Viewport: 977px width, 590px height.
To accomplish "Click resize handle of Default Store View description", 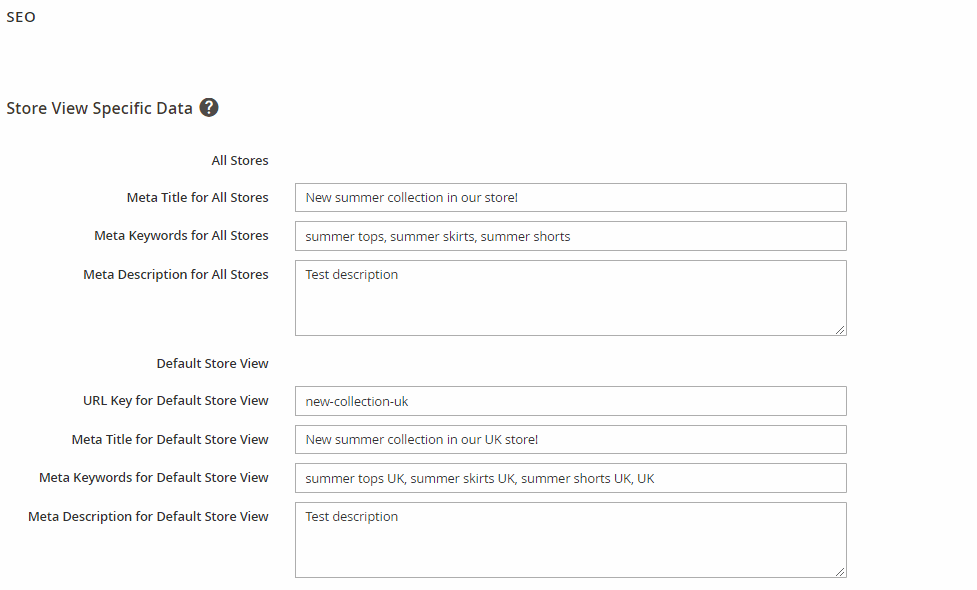I will pyautogui.click(x=840, y=571).
